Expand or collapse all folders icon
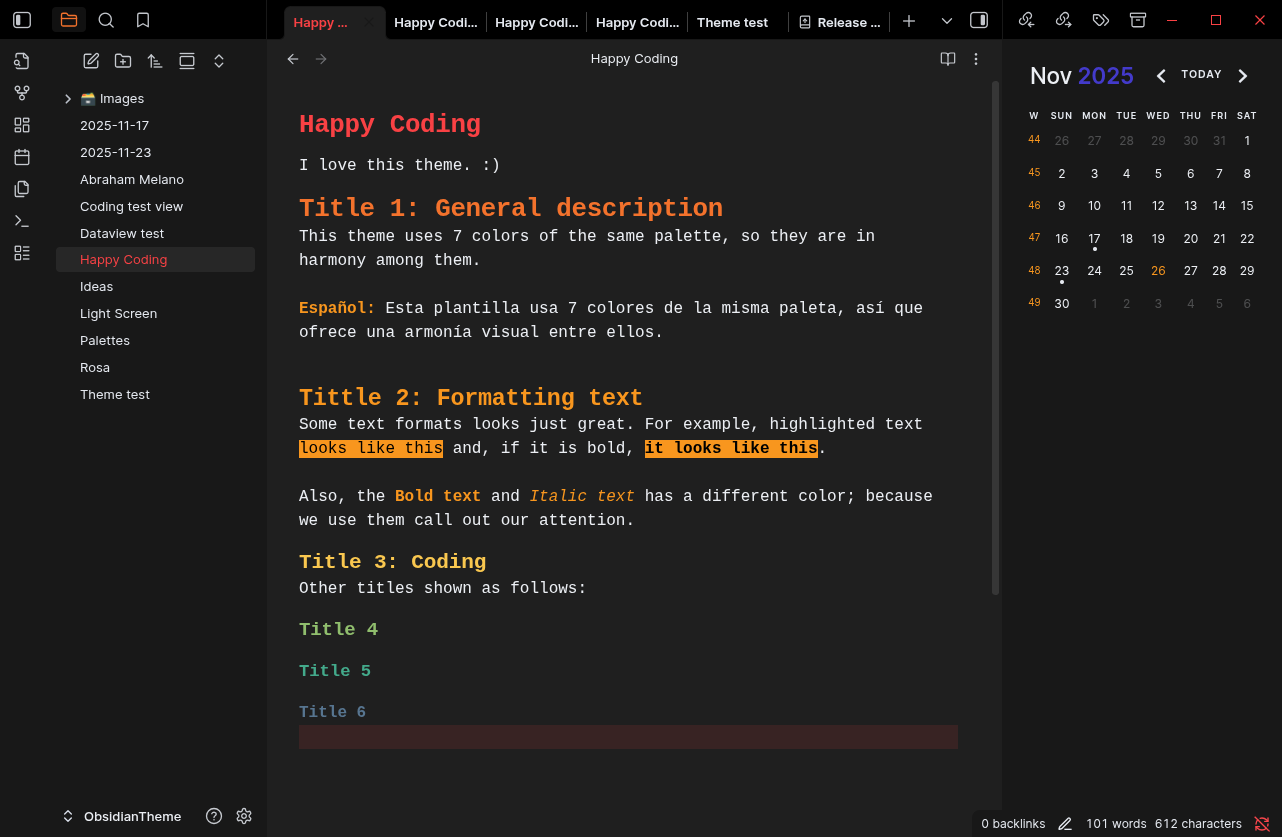1282x837 pixels. coord(219,61)
